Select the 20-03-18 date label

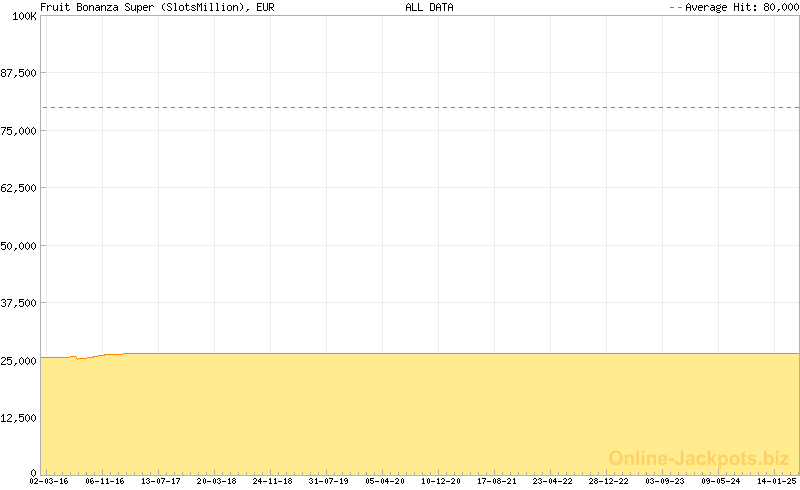tap(216, 481)
